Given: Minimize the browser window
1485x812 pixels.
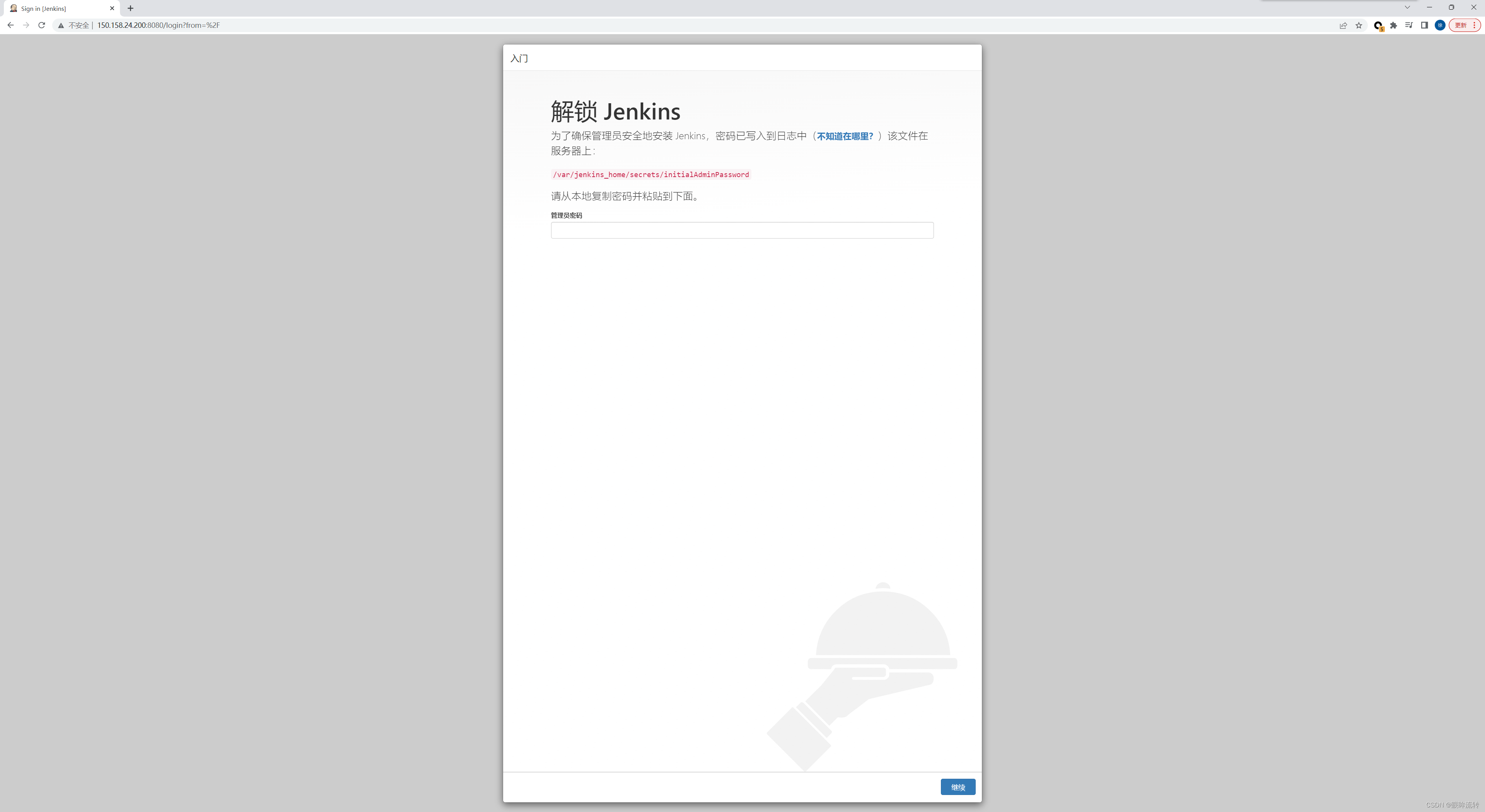Looking at the screenshot, I should tap(1430, 7).
